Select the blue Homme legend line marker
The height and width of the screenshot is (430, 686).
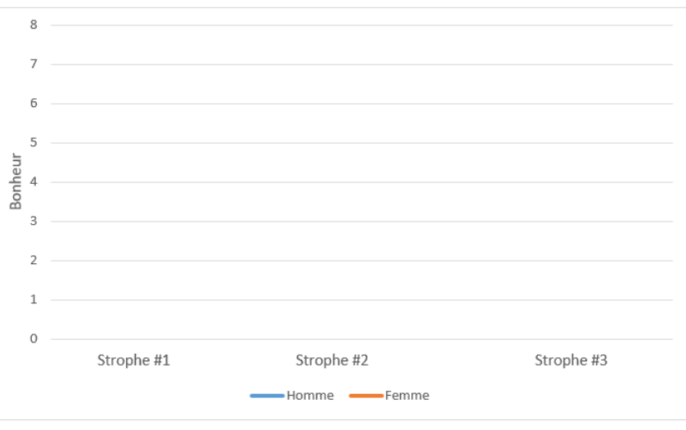coord(267,395)
